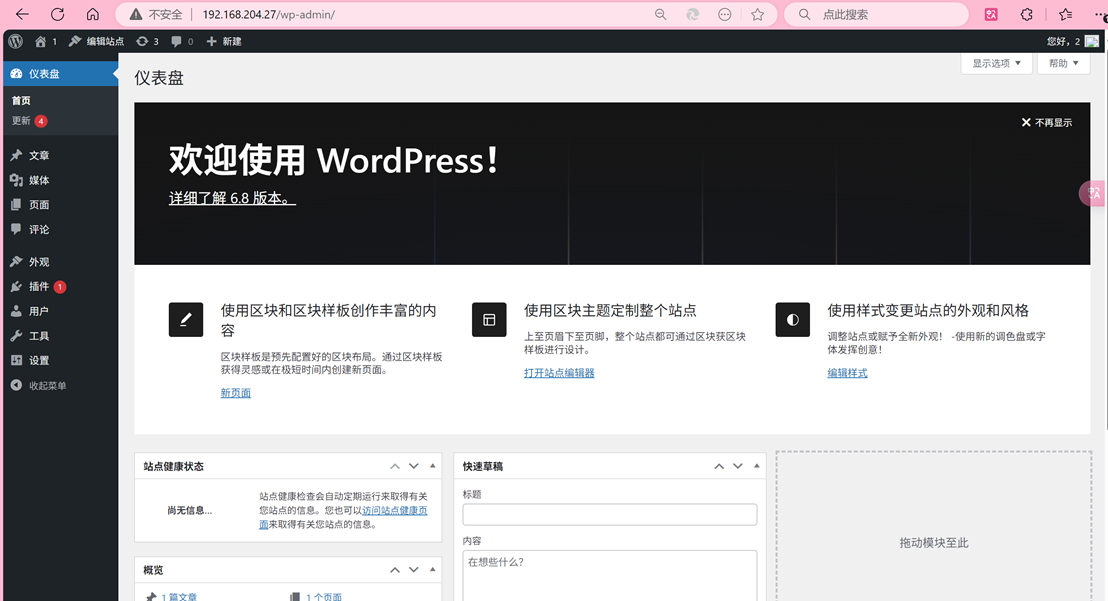
Task: Bookmark this page with the star icon
Action: pyautogui.click(x=758, y=14)
